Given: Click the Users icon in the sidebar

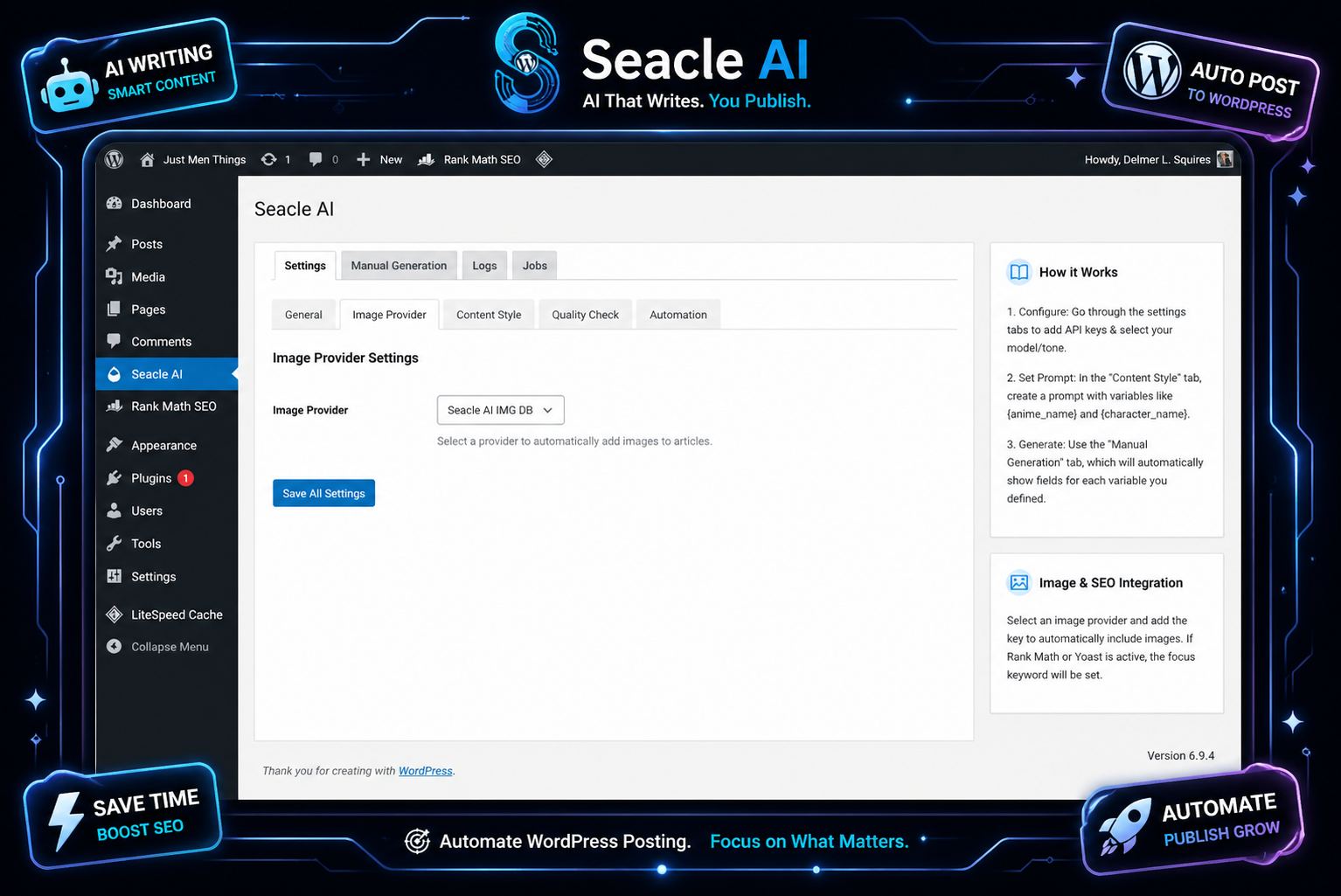Looking at the screenshot, I should point(115,511).
